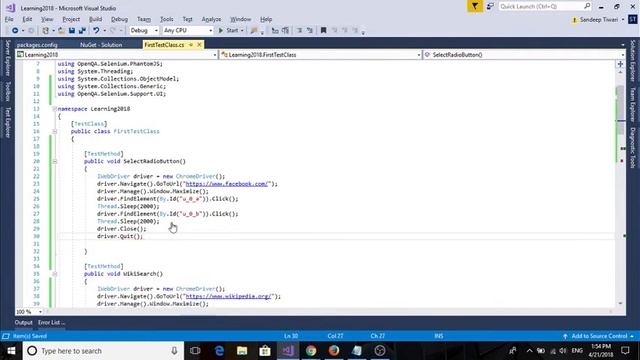Open the Test menu

click(x=187, y=19)
